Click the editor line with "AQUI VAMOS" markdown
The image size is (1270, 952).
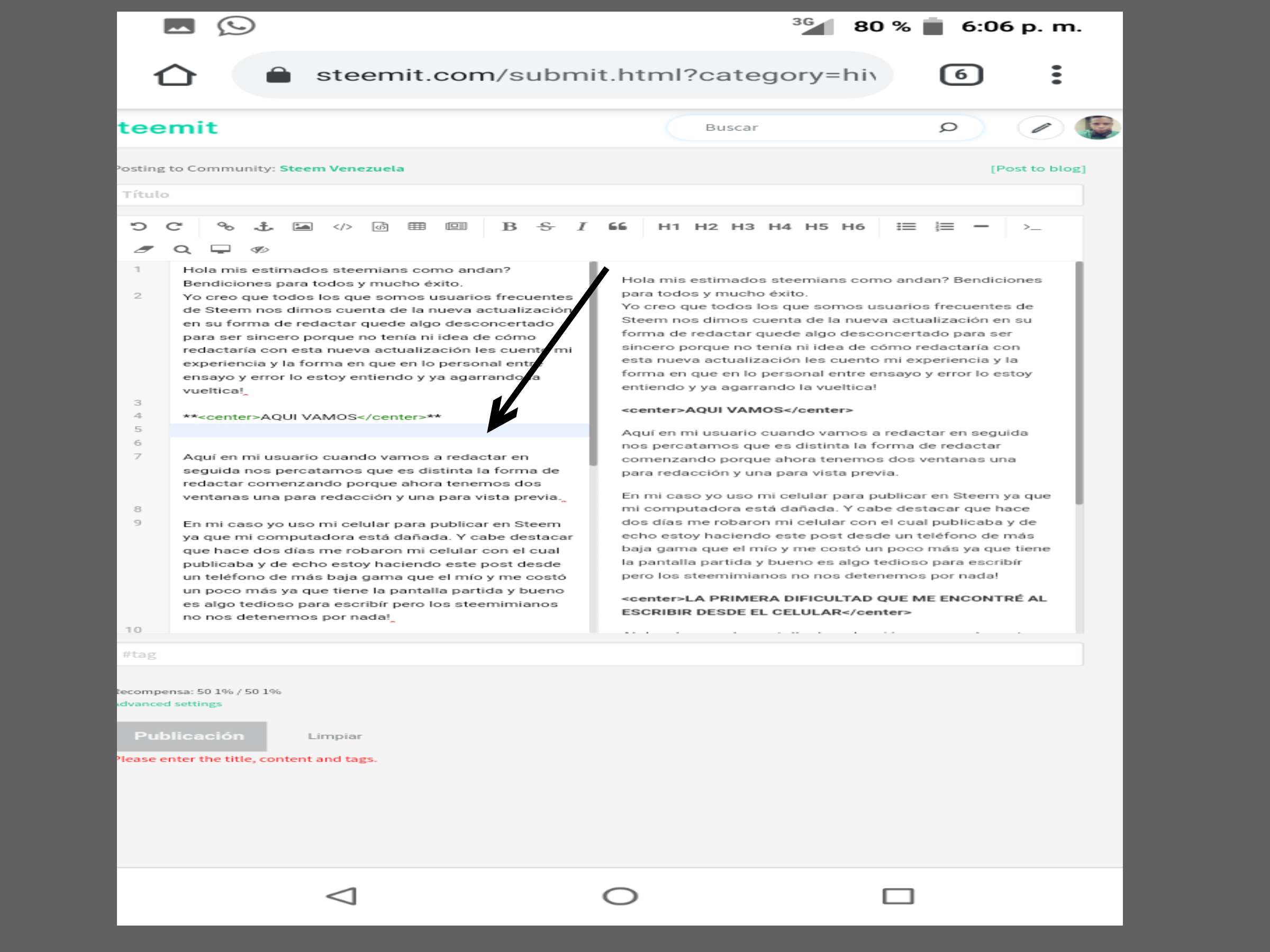point(312,417)
